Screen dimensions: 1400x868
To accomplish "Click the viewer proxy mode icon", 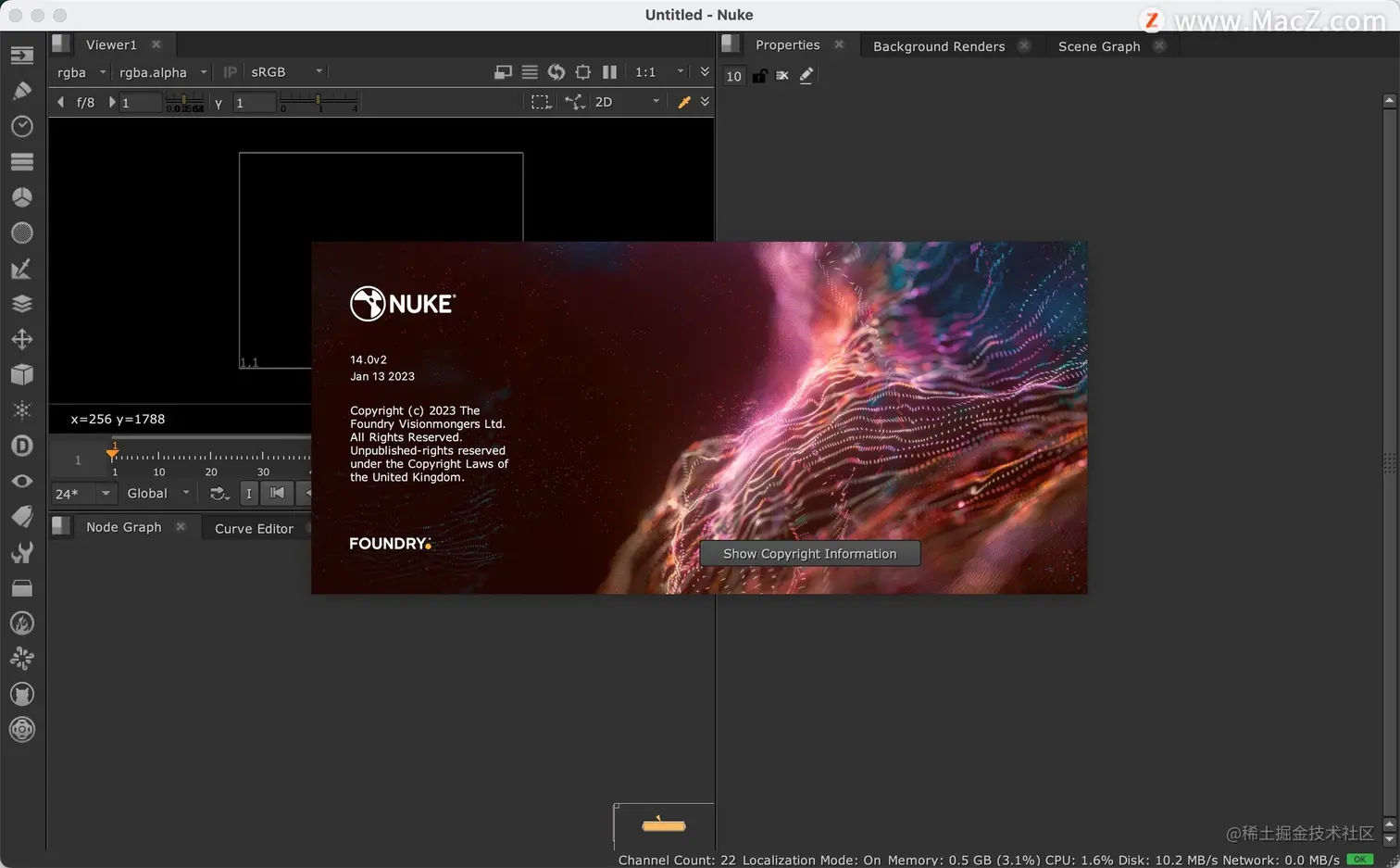I will click(503, 72).
